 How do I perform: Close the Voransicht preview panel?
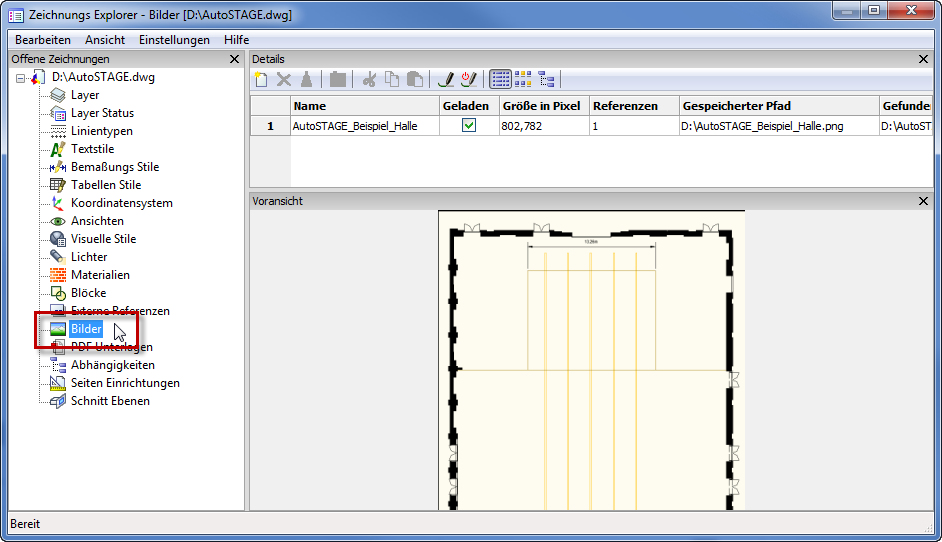pyautogui.click(x=923, y=201)
